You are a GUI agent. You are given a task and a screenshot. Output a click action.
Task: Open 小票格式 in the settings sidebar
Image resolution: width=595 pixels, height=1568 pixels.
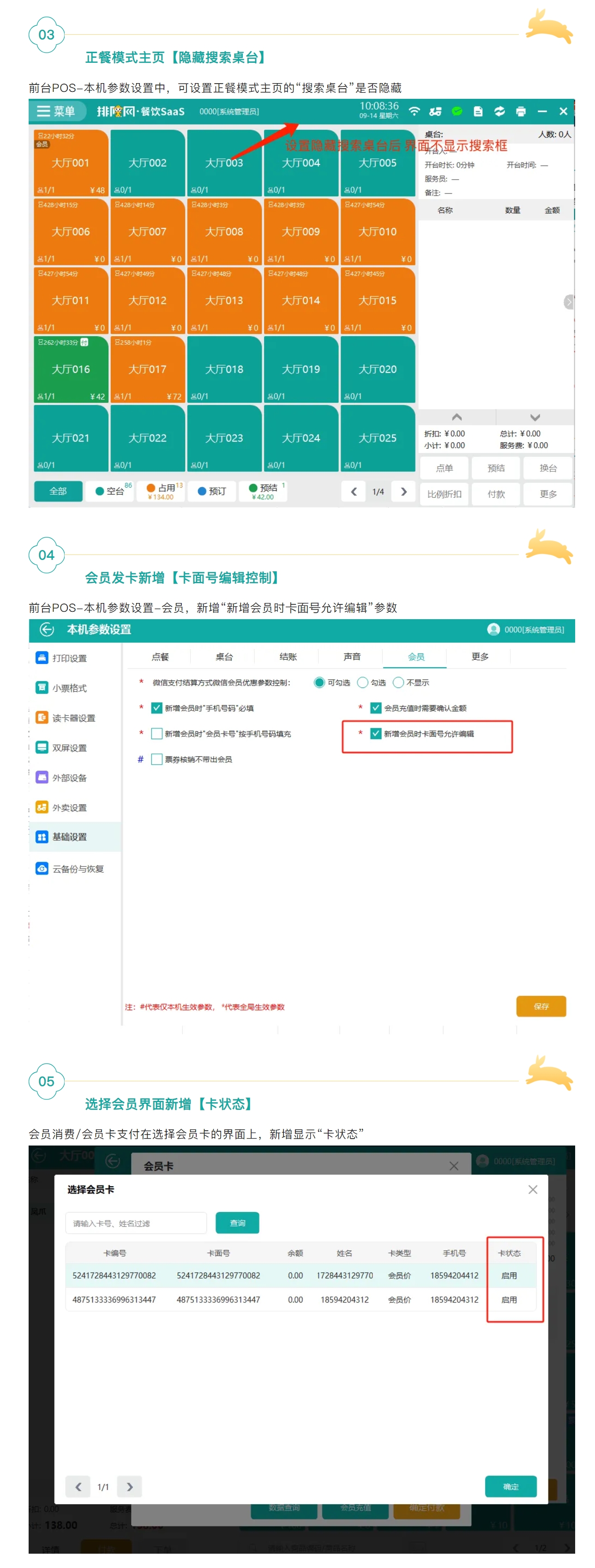pos(61,688)
